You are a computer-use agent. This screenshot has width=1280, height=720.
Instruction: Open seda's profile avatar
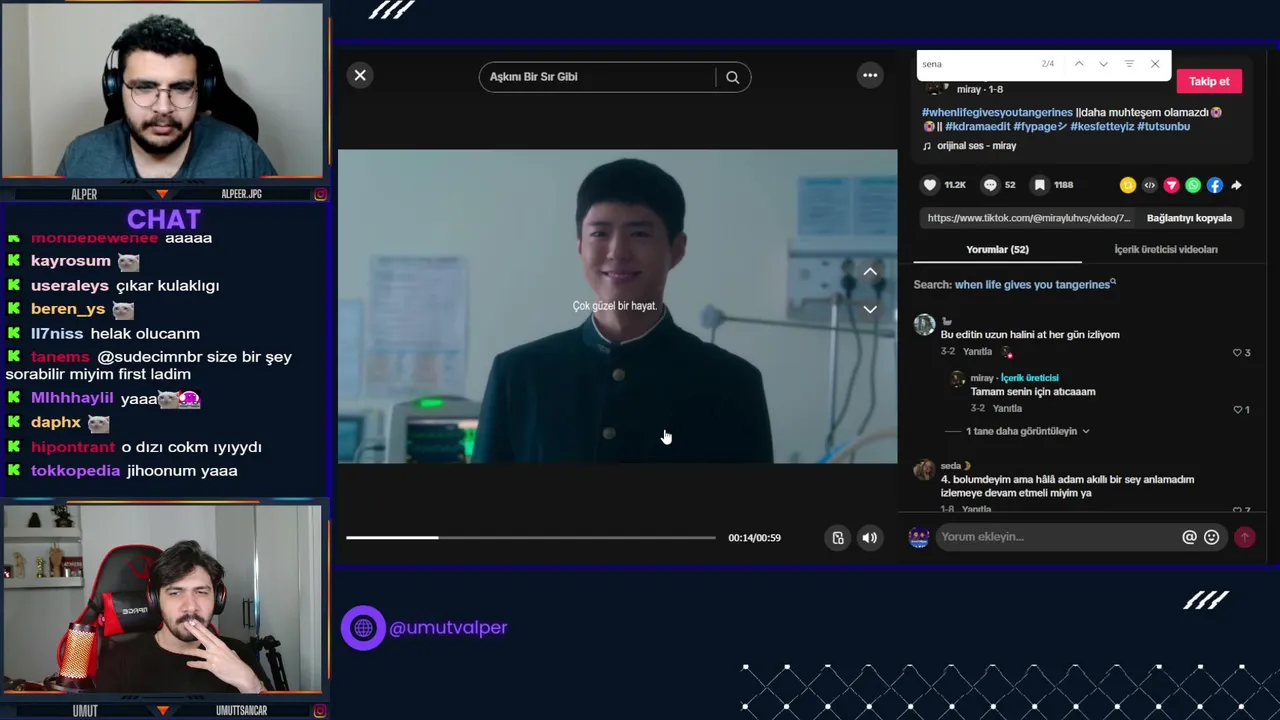pos(925,470)
